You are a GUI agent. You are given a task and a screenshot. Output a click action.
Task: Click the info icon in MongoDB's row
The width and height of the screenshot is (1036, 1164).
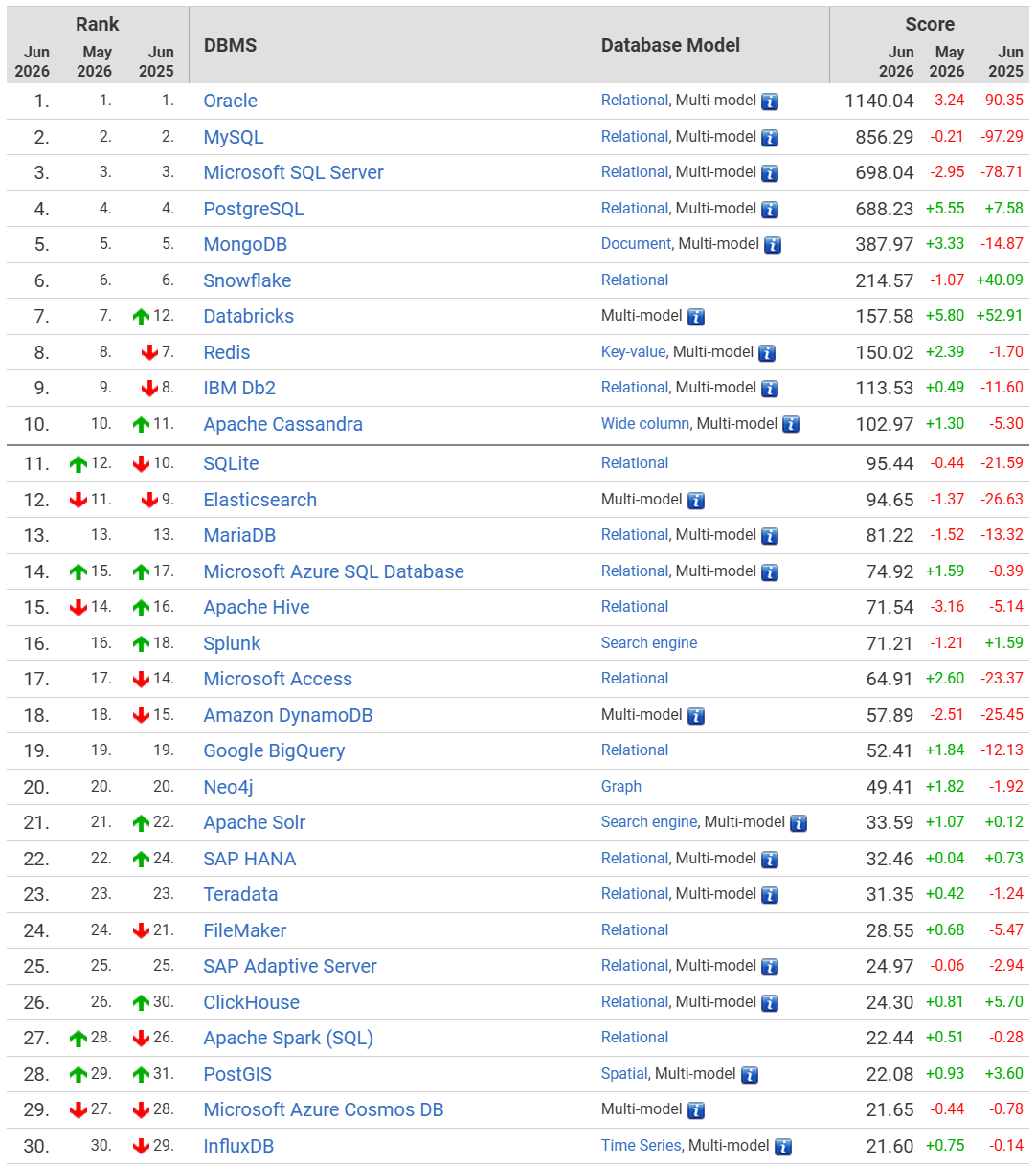click(773, 245)
